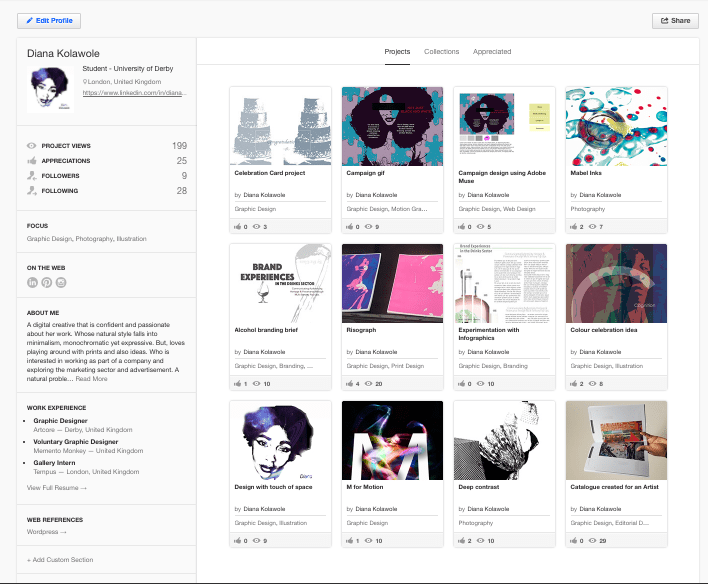Open the Mabel Inks project title

(587, 172)
